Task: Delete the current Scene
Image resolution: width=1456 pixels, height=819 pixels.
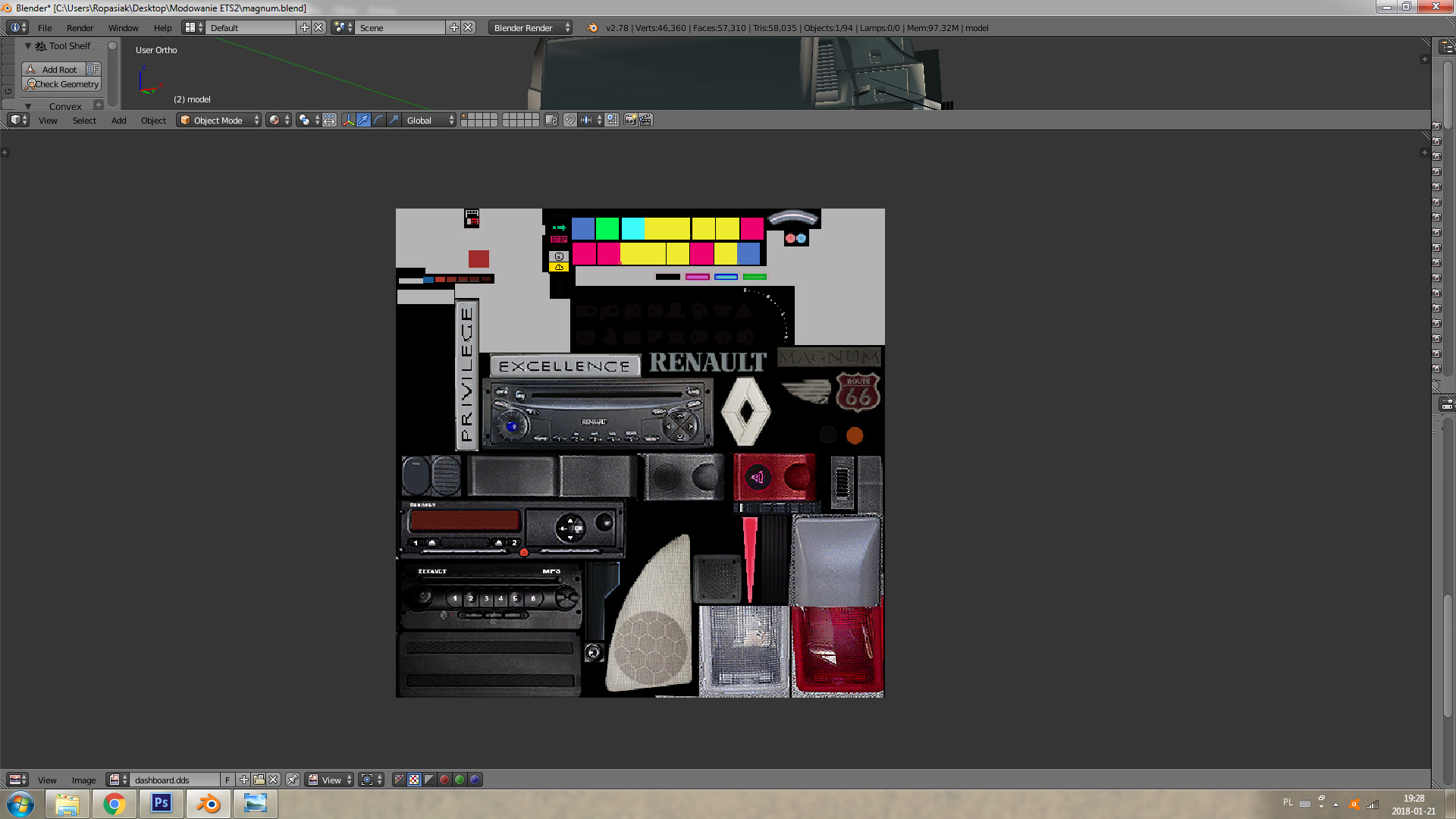Action: (468, 28)
